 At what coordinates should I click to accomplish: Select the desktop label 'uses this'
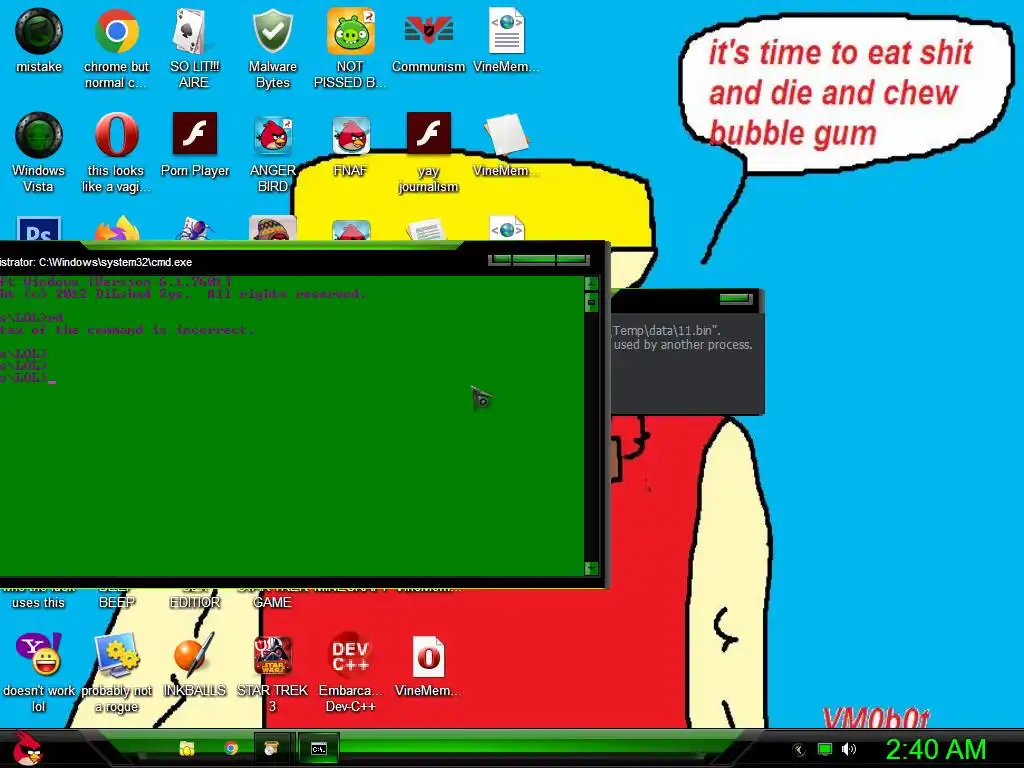point(39,602)
